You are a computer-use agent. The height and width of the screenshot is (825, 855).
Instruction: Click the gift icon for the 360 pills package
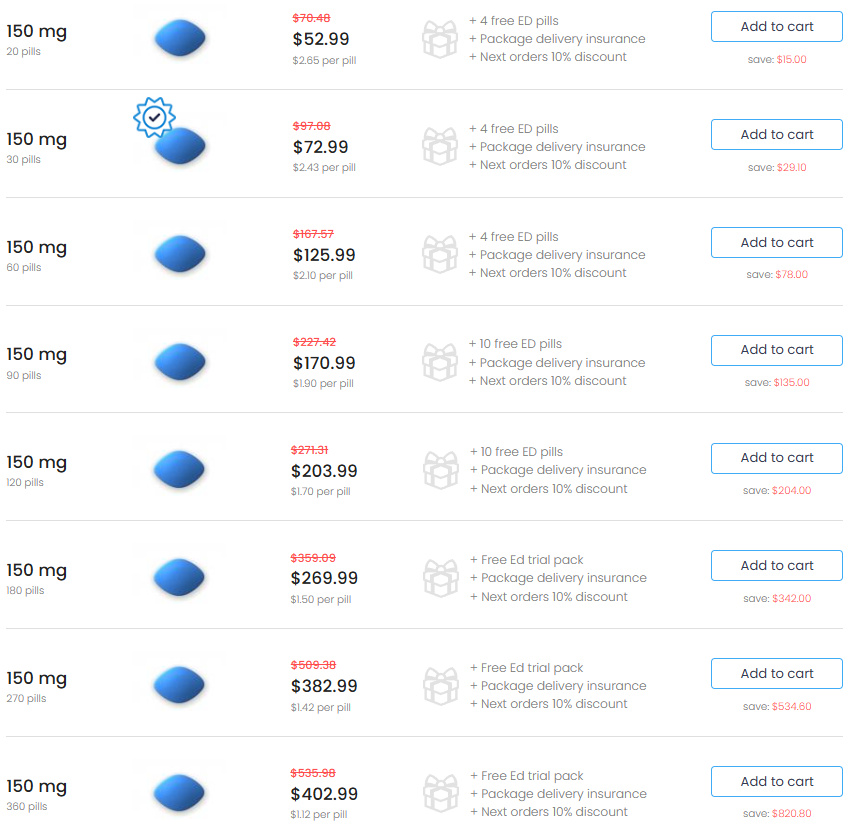440,794
